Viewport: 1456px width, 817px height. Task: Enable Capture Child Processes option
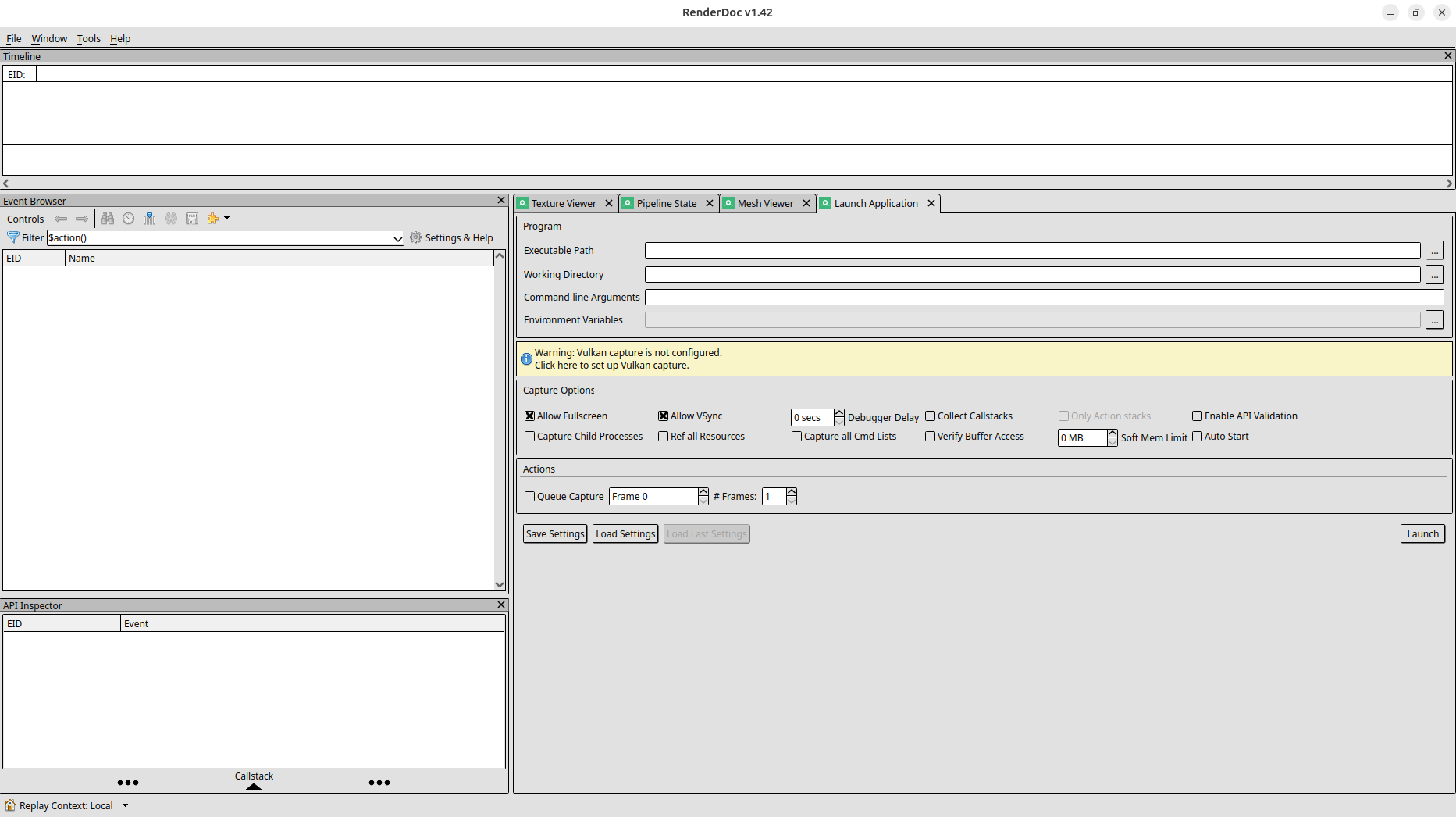(530, 437)
